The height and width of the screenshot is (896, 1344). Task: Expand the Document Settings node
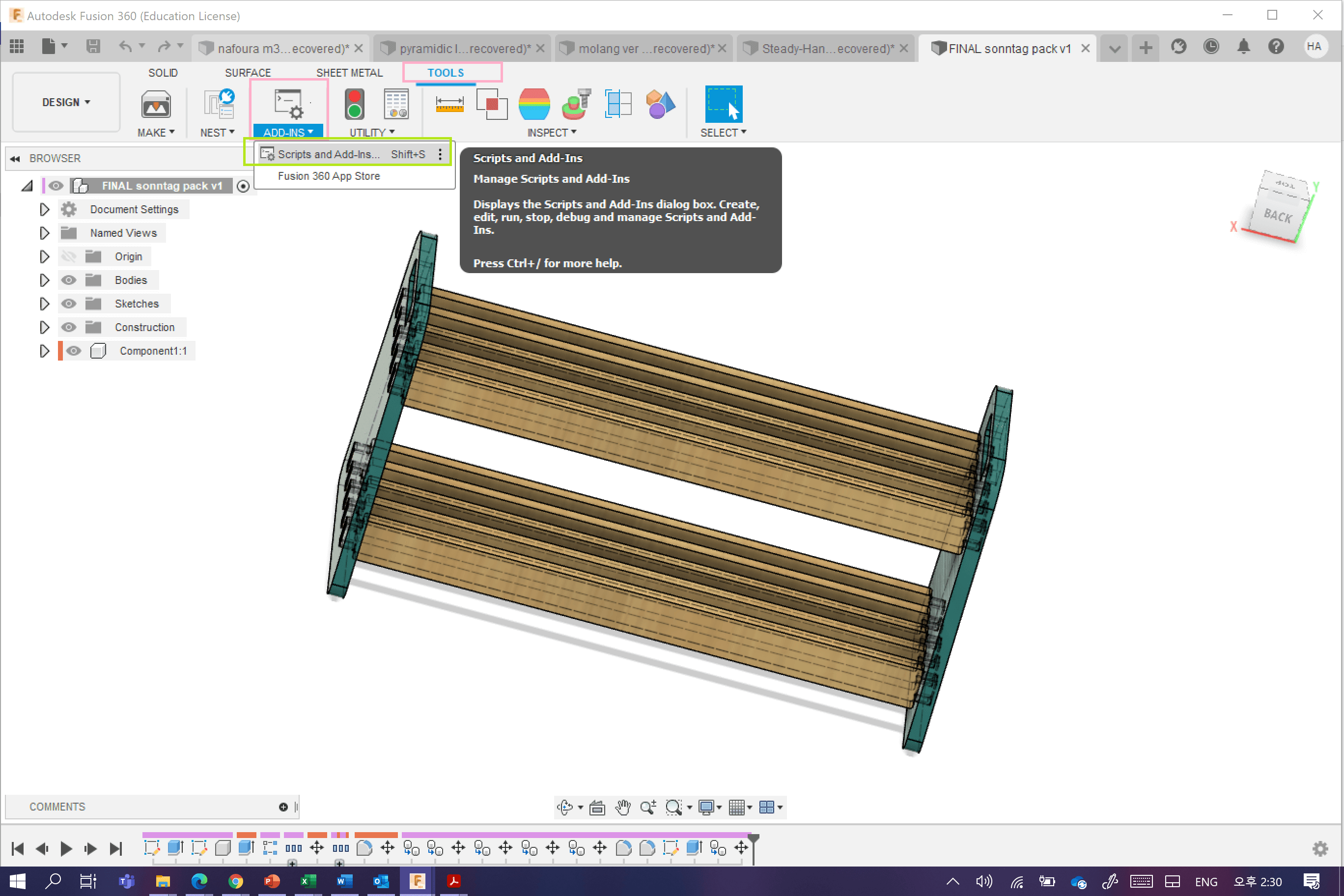(x=44, y=210)
